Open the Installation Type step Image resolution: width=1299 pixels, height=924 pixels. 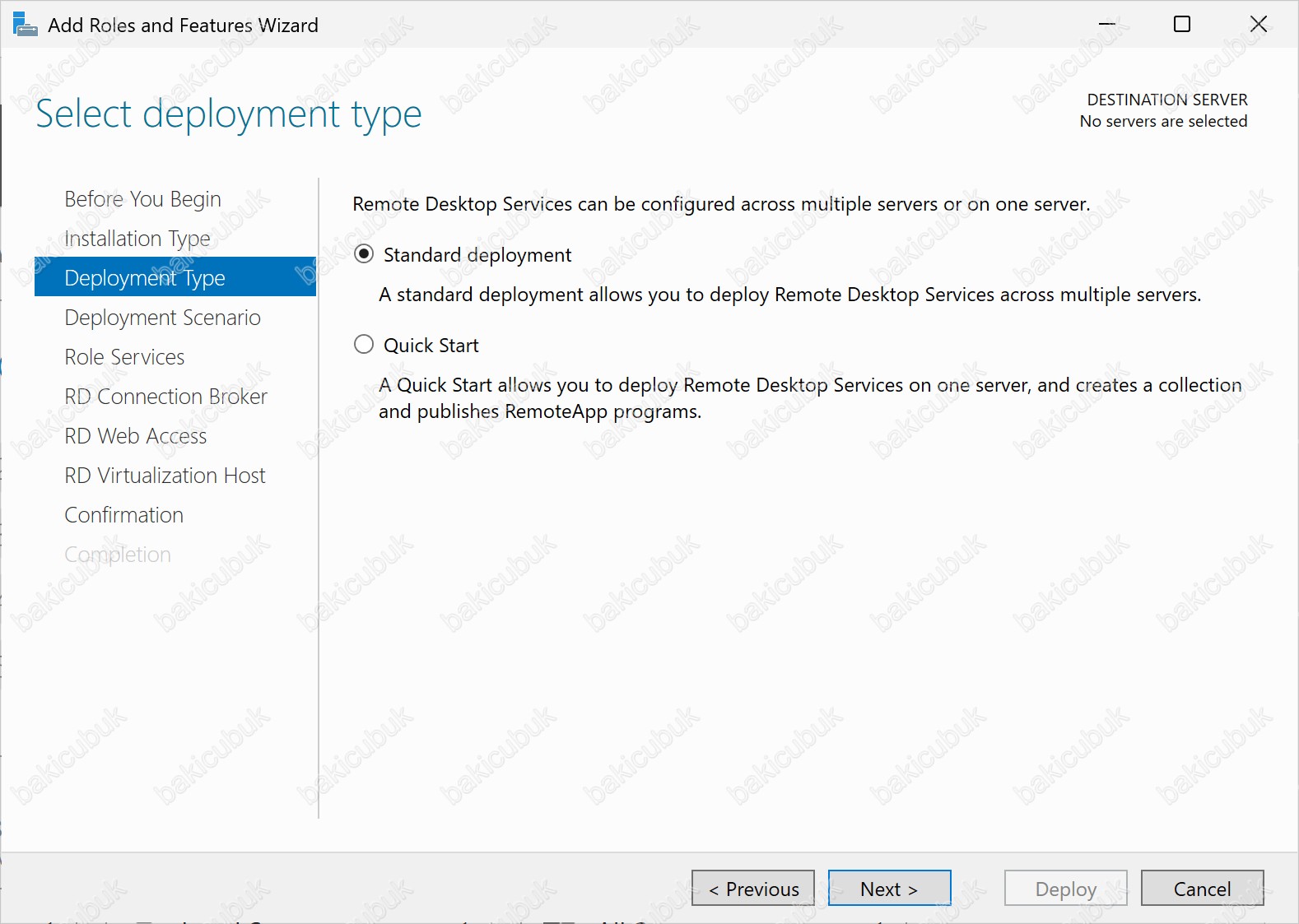(x=137, y=239)
